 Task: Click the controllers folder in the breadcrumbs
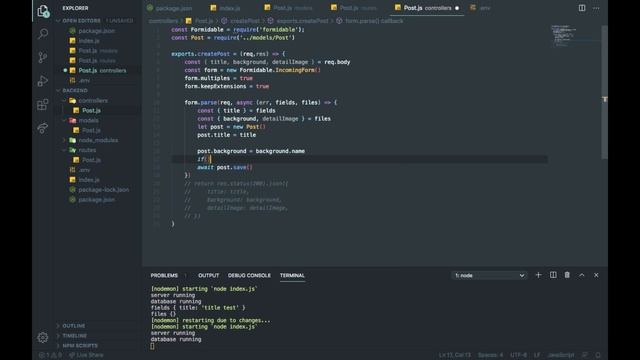[163, 21]
